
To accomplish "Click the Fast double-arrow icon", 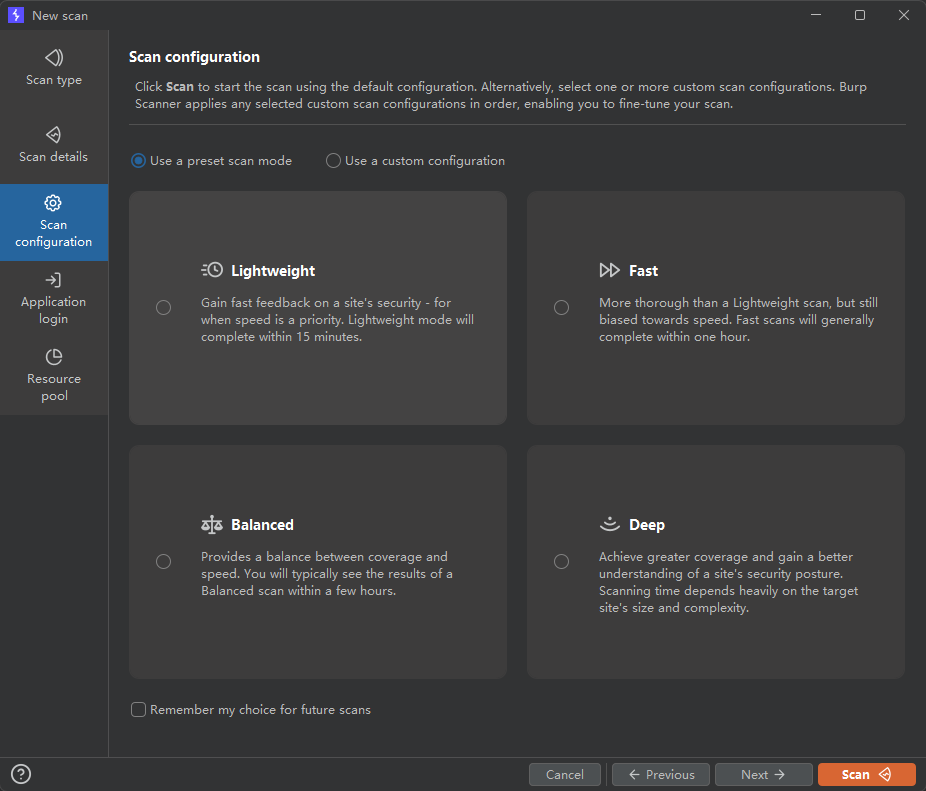I will pyautogui.click(x=609, y=270).
